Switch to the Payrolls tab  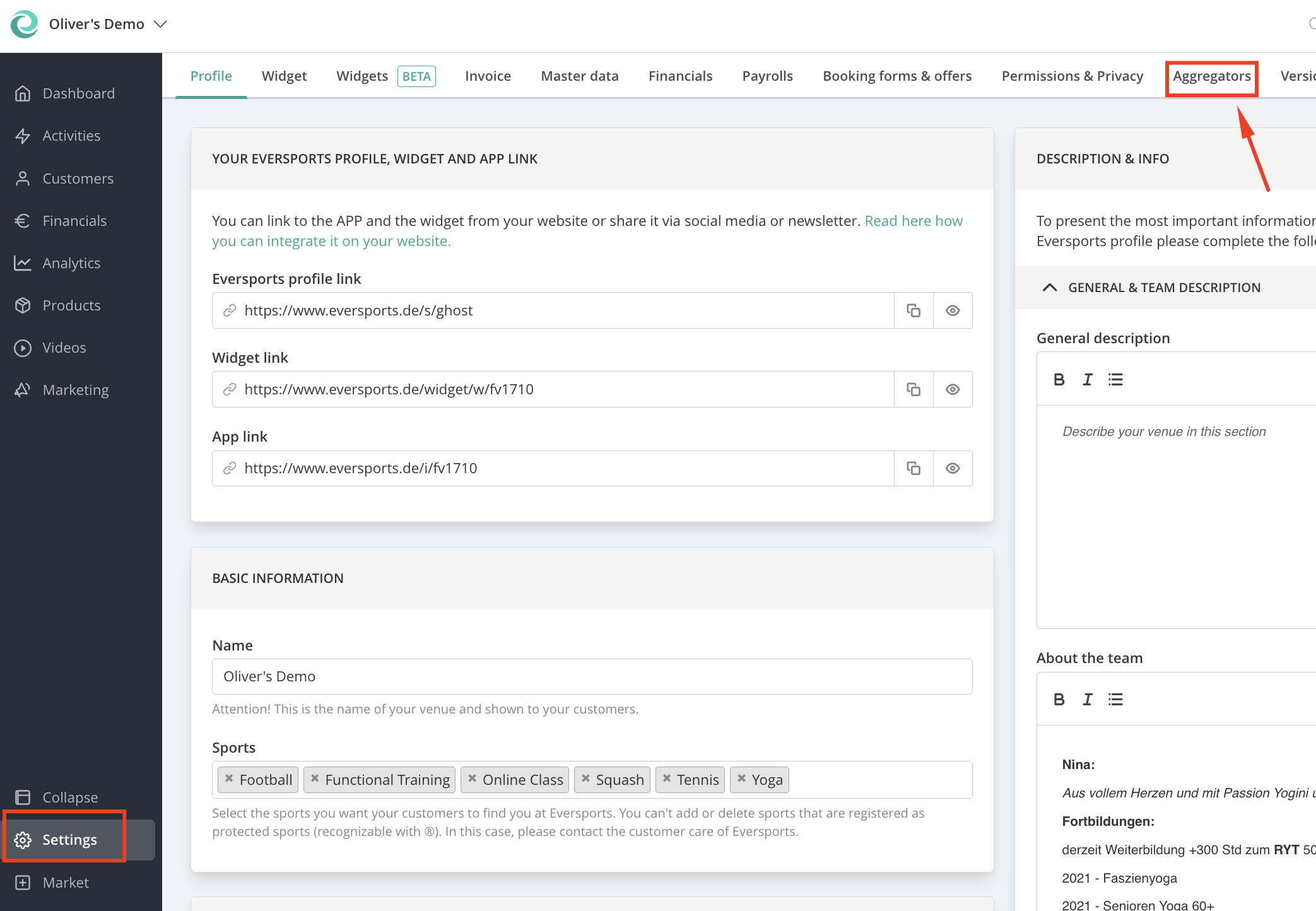pyautogui.click(x=767, y=76)
